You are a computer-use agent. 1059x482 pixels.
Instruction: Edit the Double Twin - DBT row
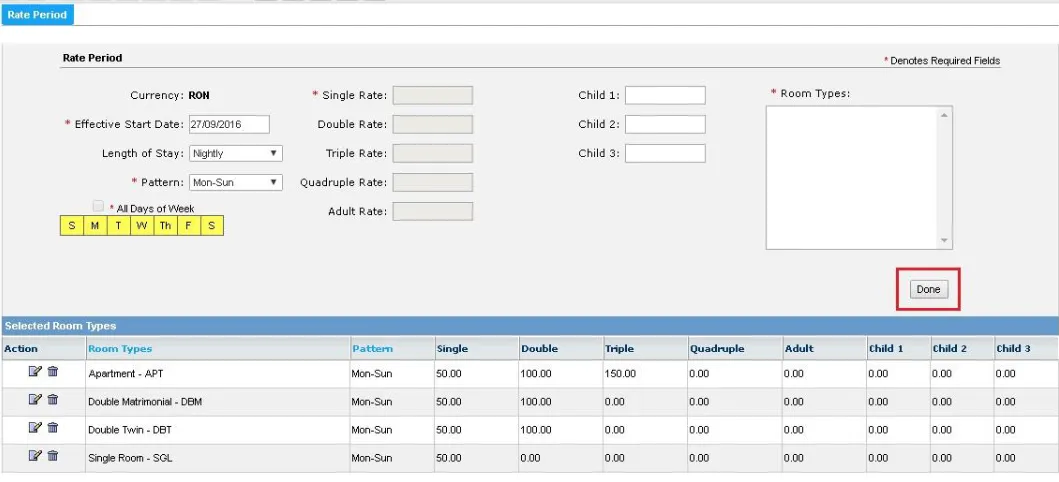click(35, 428)
